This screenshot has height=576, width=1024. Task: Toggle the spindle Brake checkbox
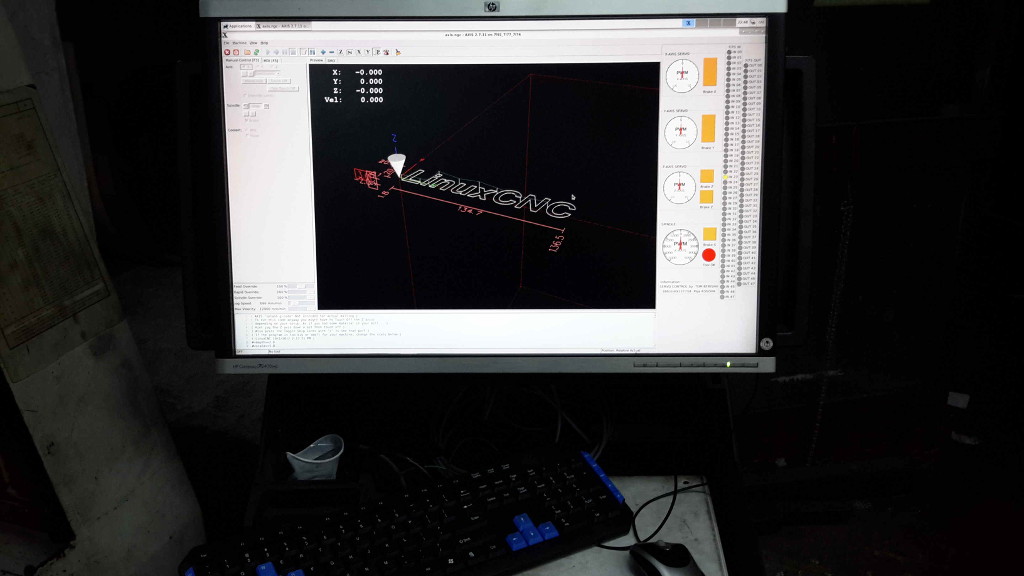click(x=252, y=120)
